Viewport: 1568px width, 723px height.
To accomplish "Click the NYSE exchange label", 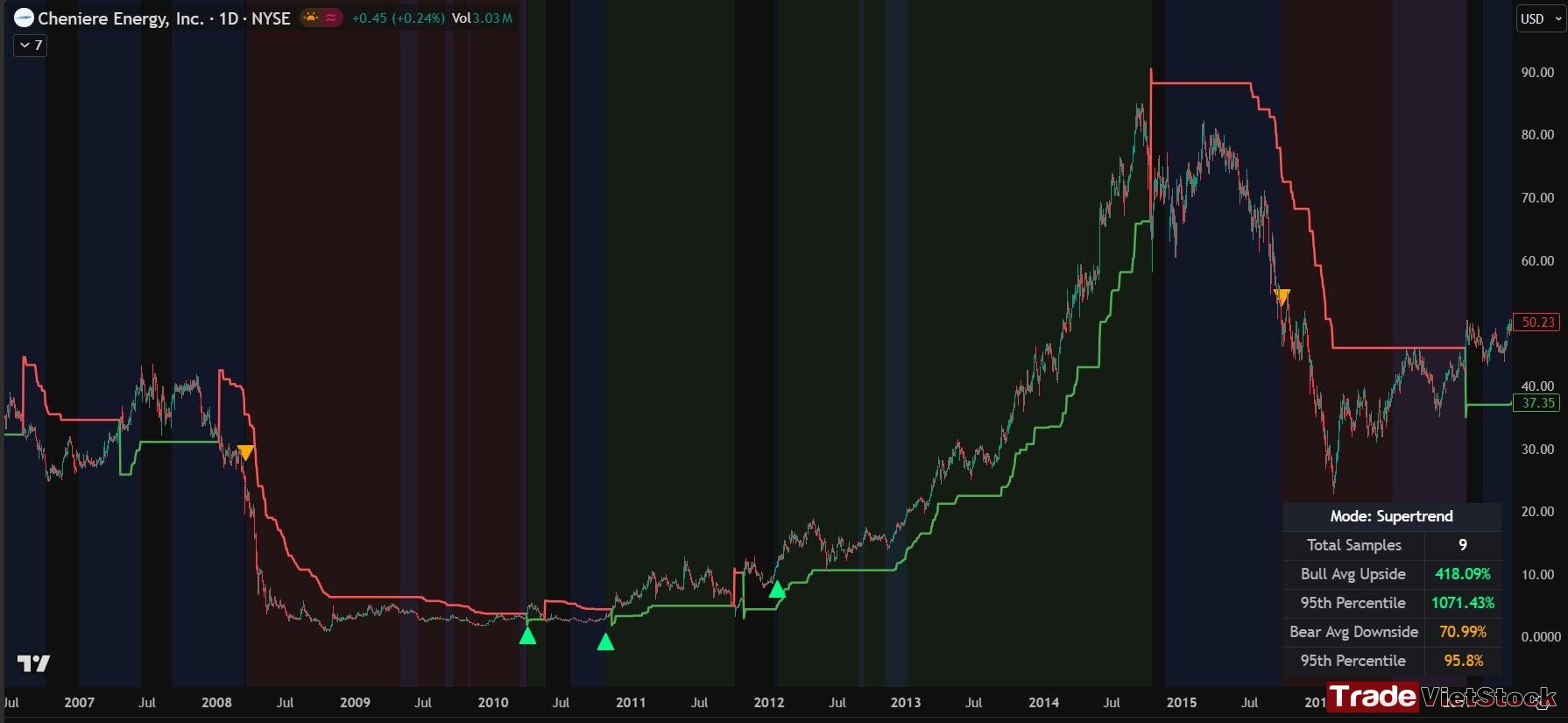I will [x=271, y=18].
